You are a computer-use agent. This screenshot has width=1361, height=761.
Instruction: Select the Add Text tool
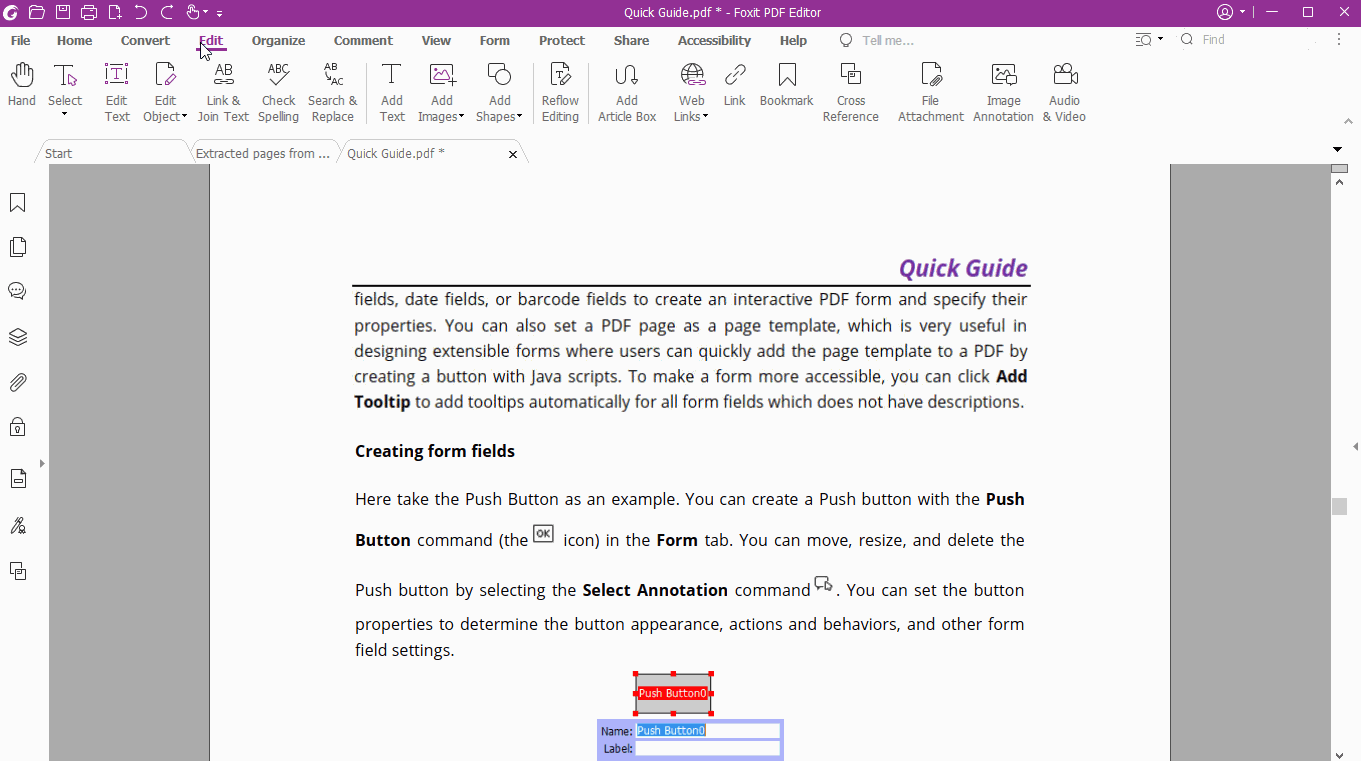point(392,93)
